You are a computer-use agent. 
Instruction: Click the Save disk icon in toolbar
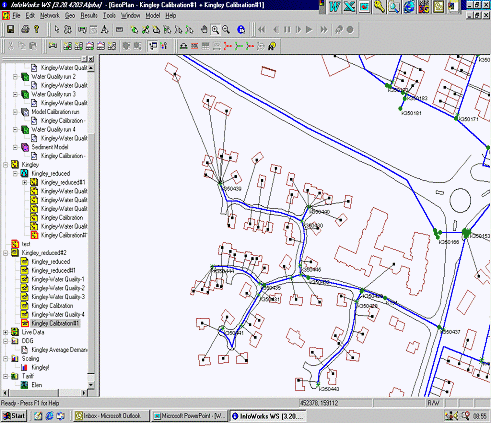[x=10, y=29]
